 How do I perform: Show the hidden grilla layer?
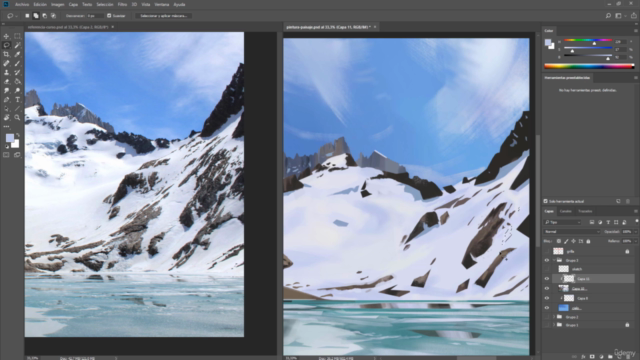547,251
